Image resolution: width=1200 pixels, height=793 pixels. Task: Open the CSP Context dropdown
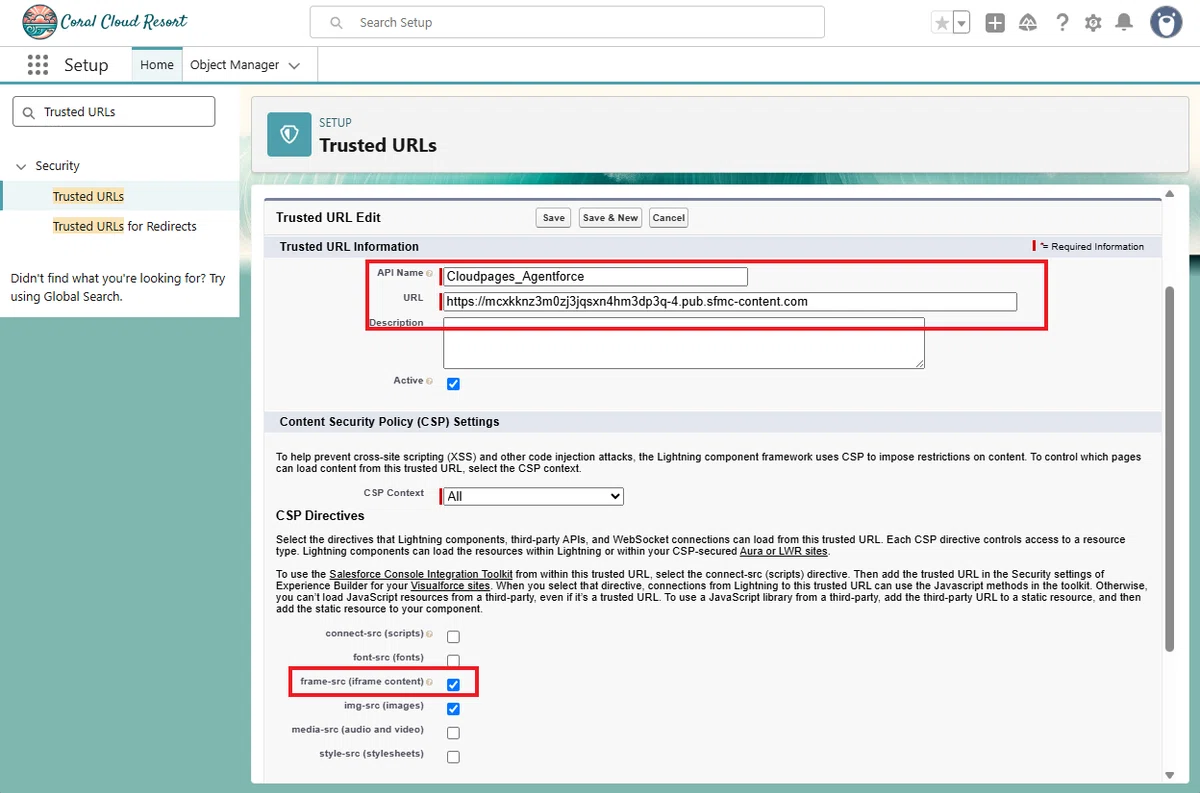(x=534, y=496)
